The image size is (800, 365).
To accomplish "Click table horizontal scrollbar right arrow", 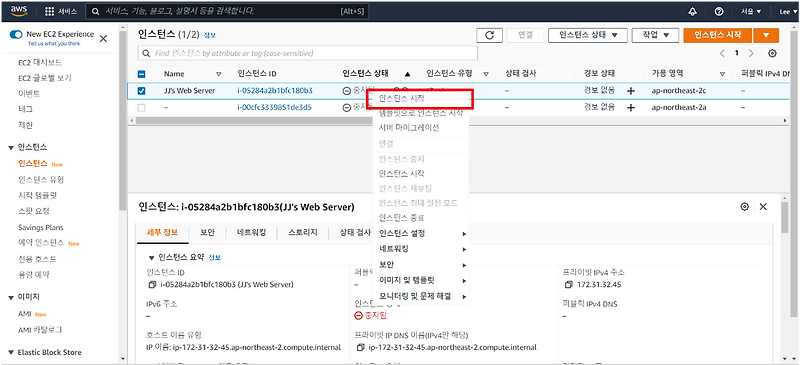I will pos(786,120).
